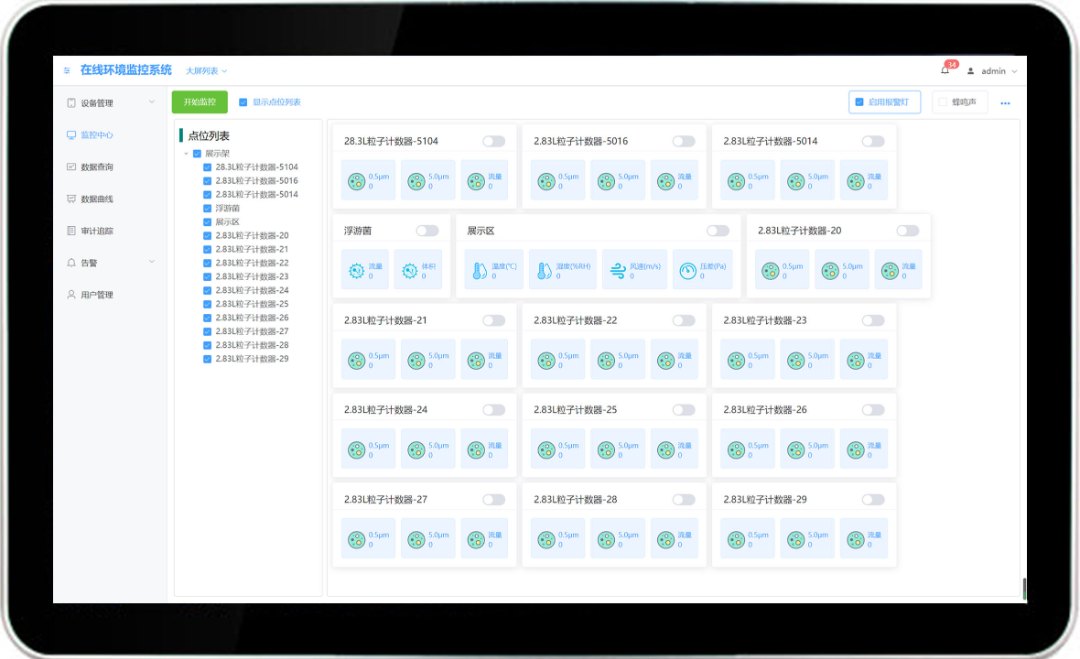The width and height of the screenshot is (1080, 659).
Task: Turn on the 展示区 card switch
Action: tap(718, 231)
